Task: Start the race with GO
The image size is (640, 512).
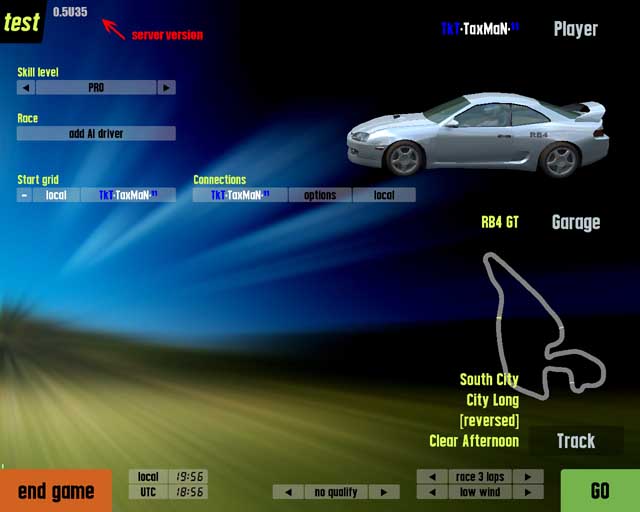Action: 600,491
